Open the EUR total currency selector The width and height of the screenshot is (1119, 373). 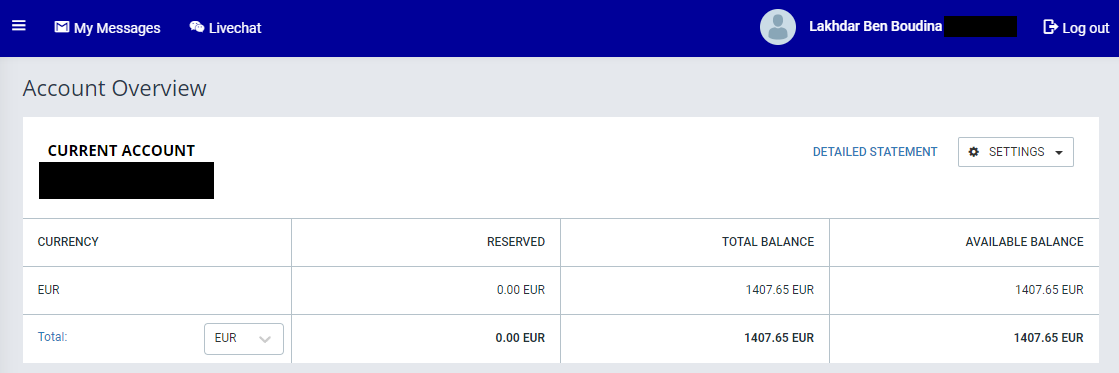(244, 339)
